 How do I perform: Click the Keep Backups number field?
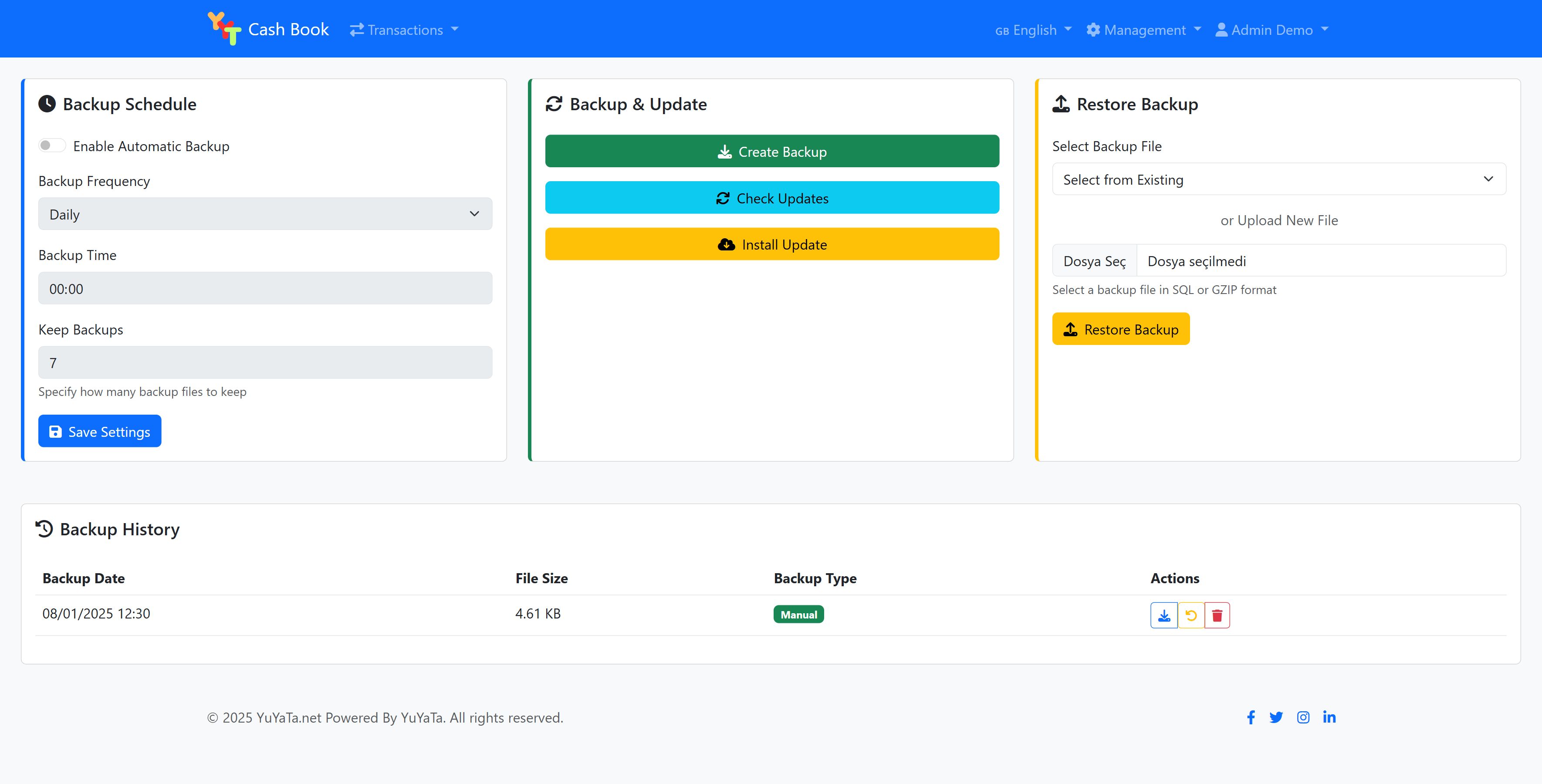[264, 362]
